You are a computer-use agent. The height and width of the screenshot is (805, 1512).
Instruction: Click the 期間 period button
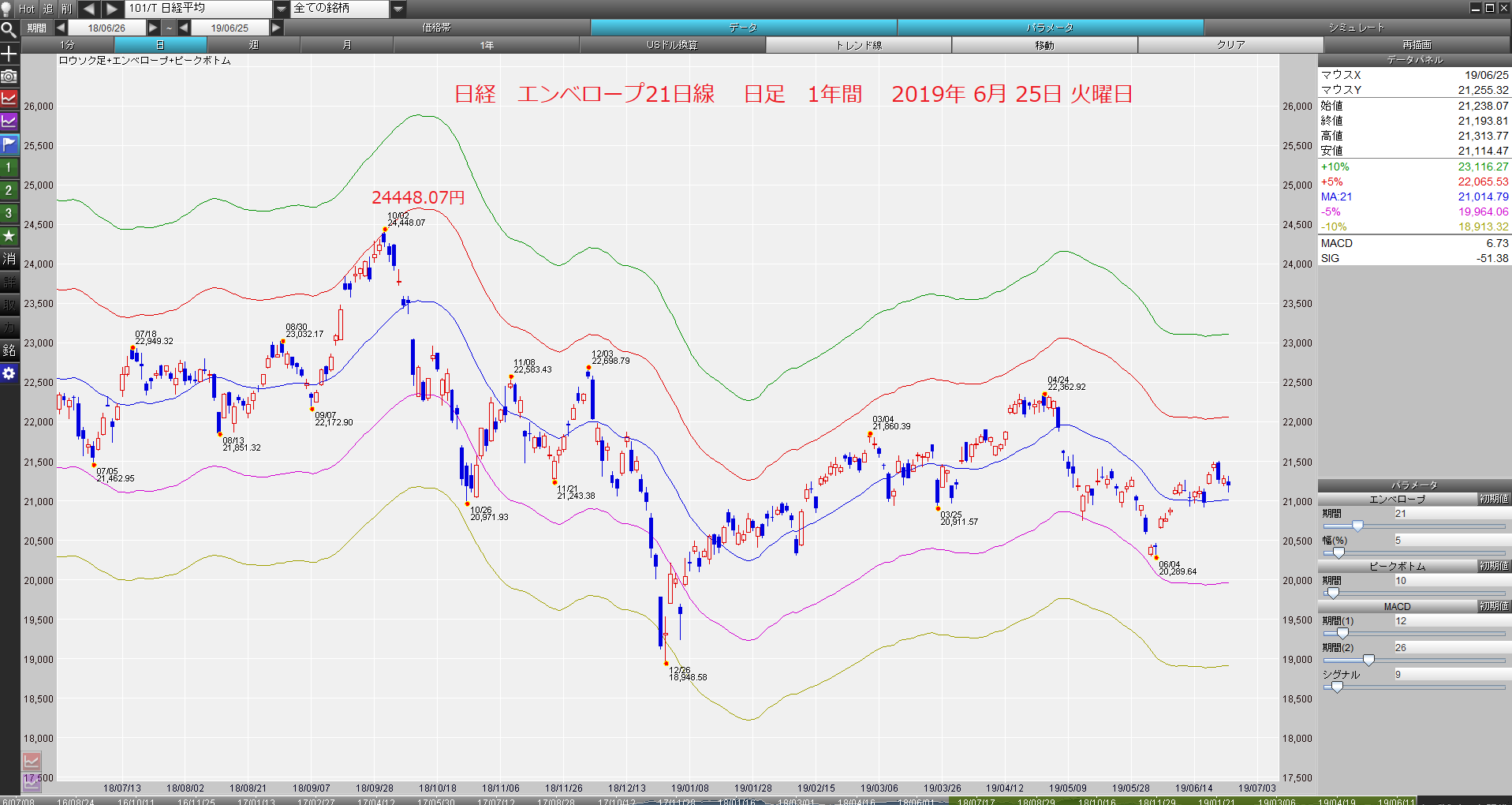(x=37, y=28)
